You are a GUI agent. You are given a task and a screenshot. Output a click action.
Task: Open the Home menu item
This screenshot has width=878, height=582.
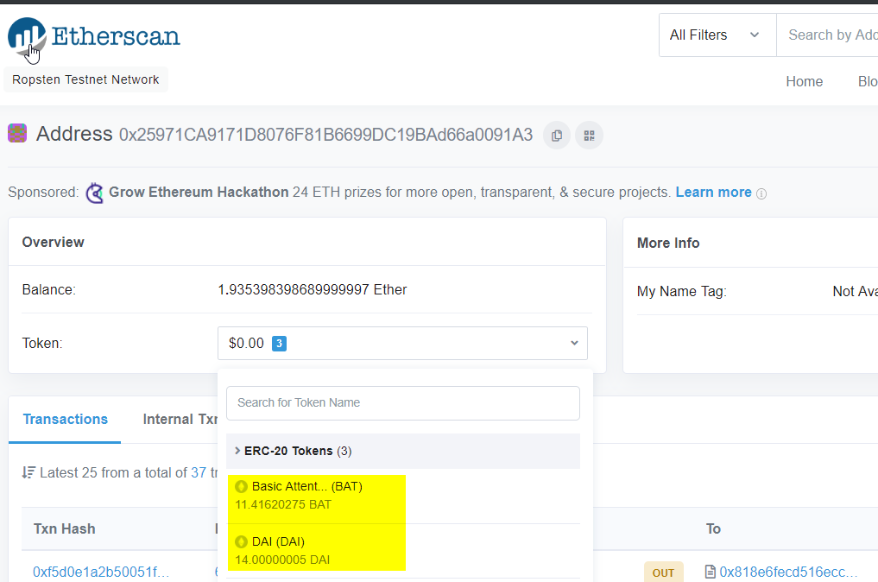tap(804, 82)
